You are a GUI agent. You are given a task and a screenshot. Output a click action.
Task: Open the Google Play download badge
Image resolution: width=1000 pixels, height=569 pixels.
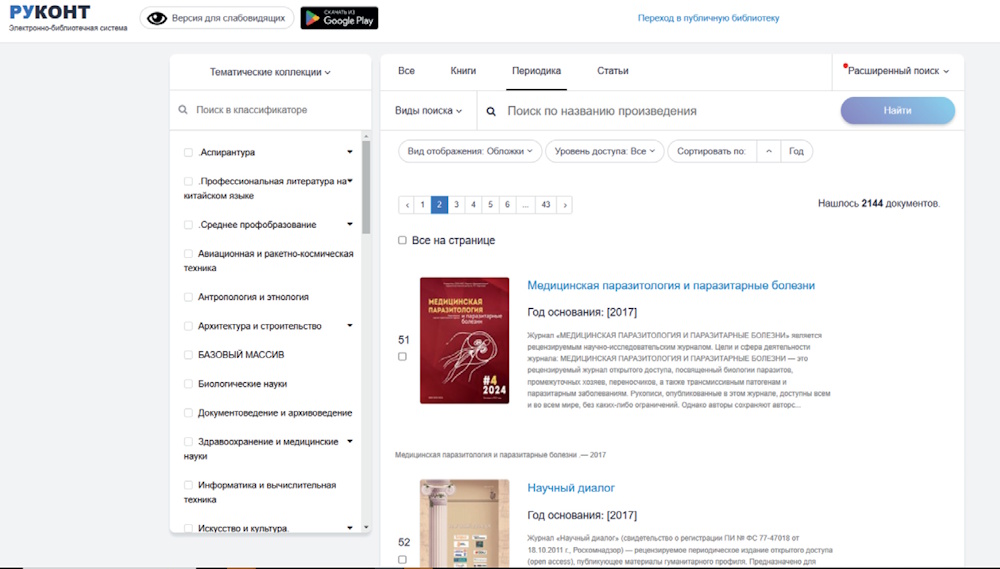[x=339, y=18]
